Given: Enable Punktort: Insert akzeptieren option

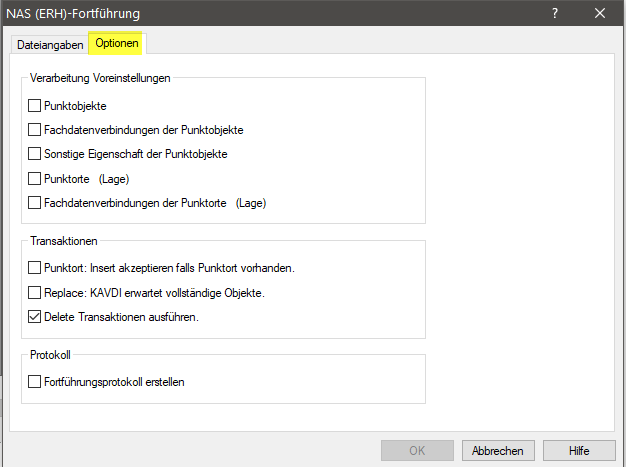Looking at the screenshot, I should (35, 268).
